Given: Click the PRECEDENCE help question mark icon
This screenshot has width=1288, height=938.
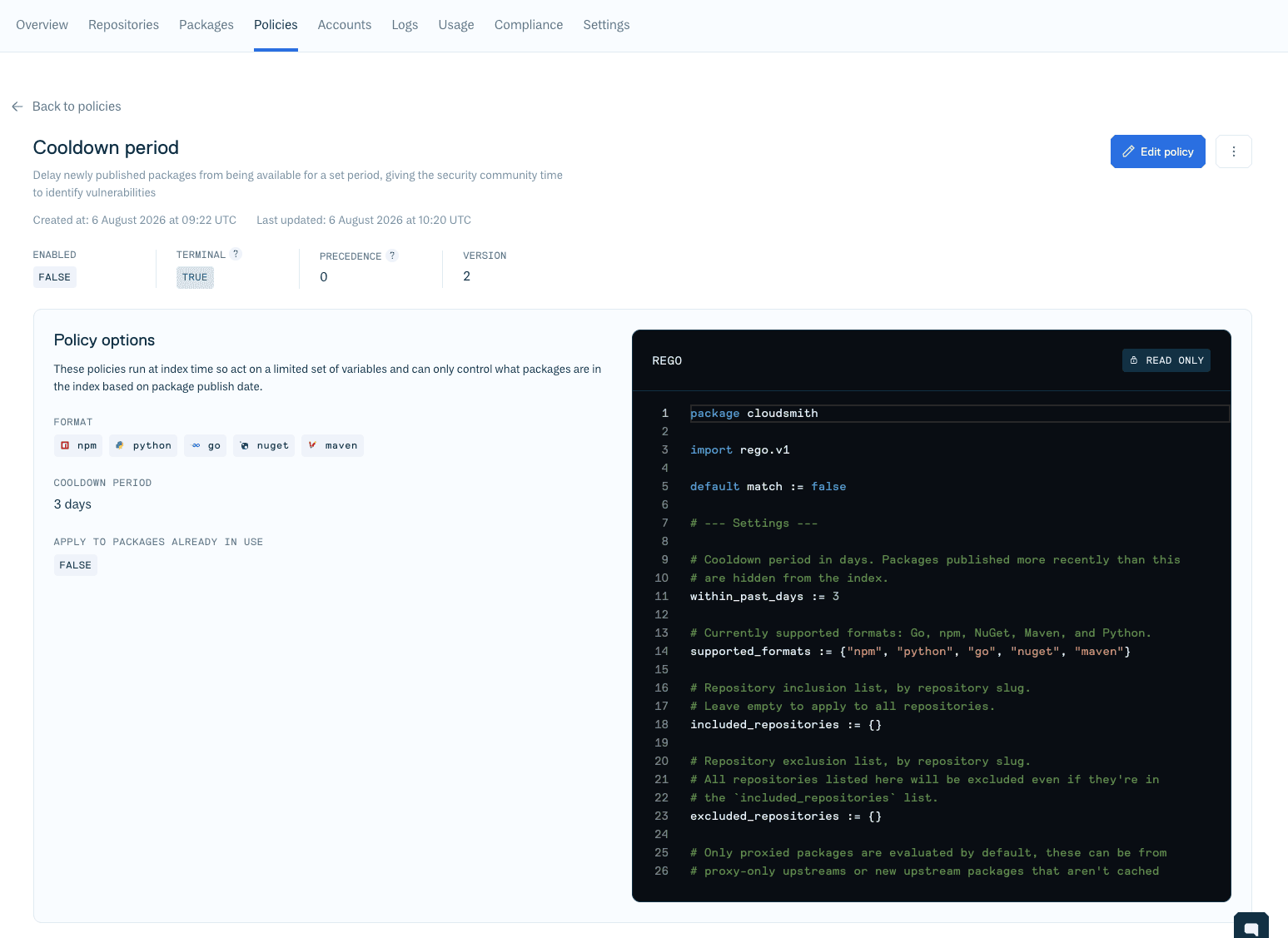Looking at the screenshot, I should coord(392,256).
